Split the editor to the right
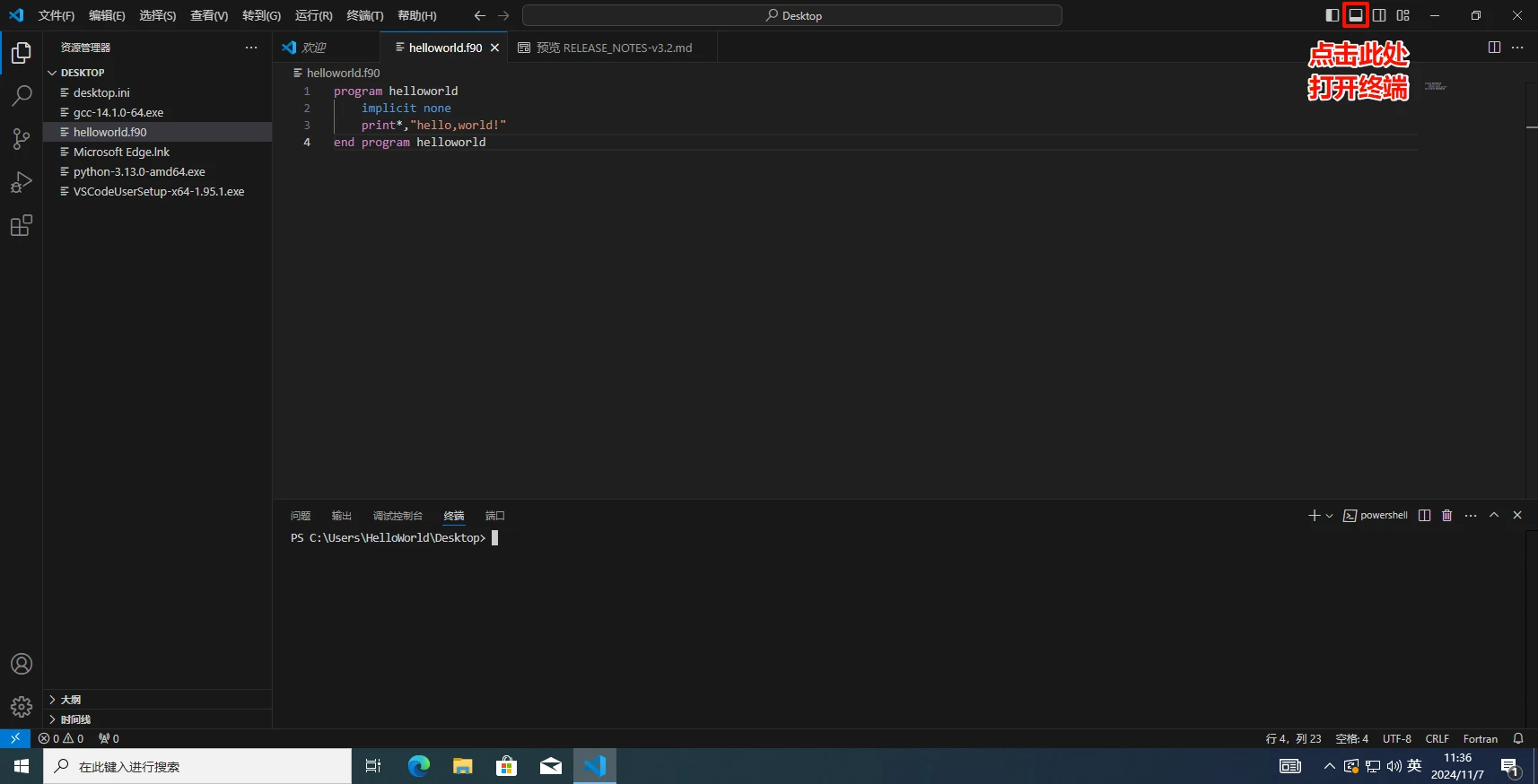 pyautogui.click(x=1494, y=48)
